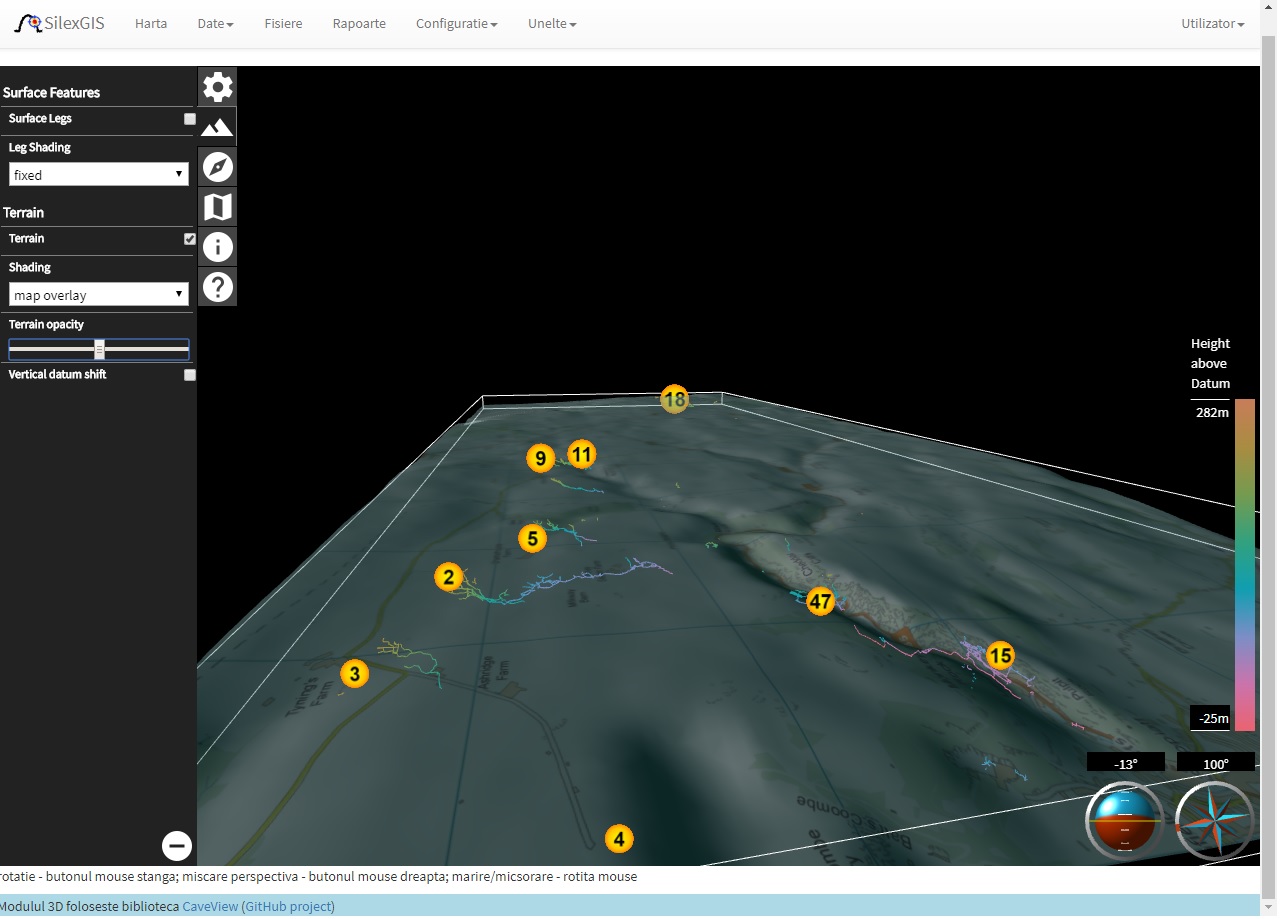Open the compass navigation tab
1280x919 pixels.
tap(218, 167)
